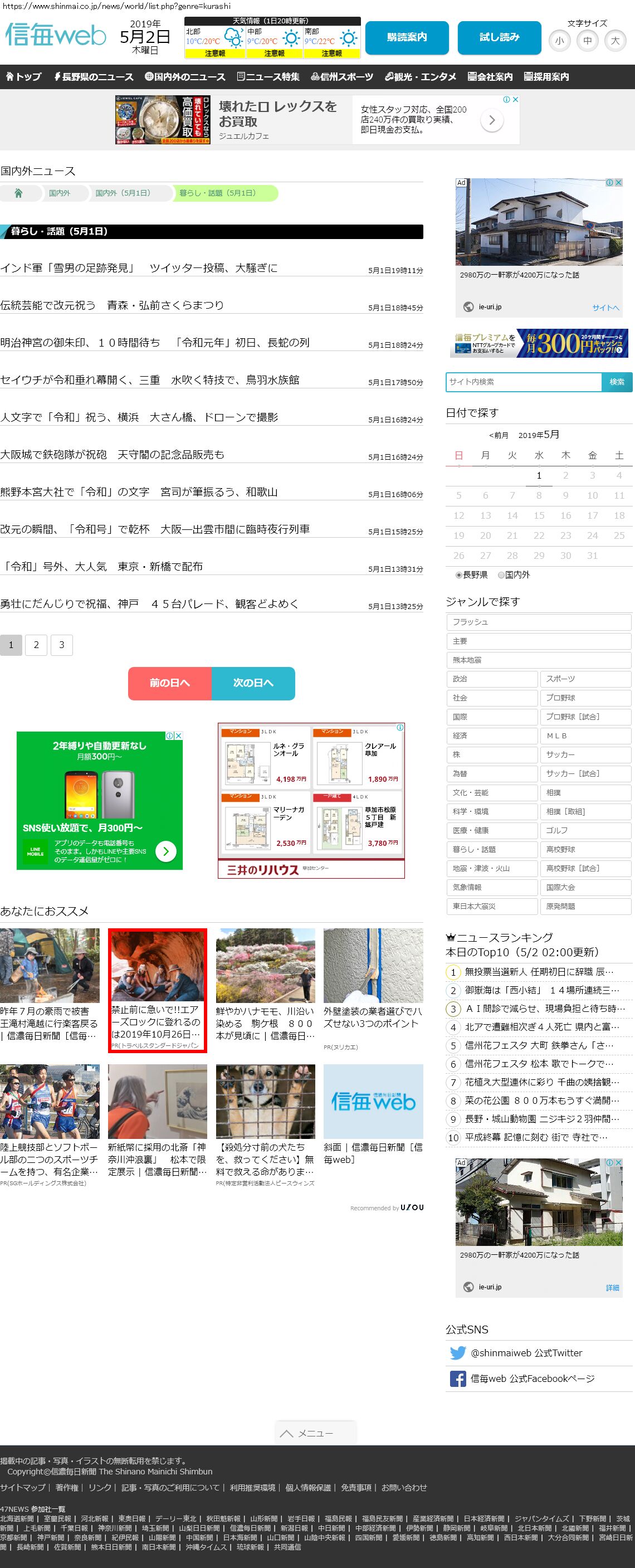Open 観光・エンタメ menu item
This screenshot has width=635, height=1568.
tap(421, 77)
